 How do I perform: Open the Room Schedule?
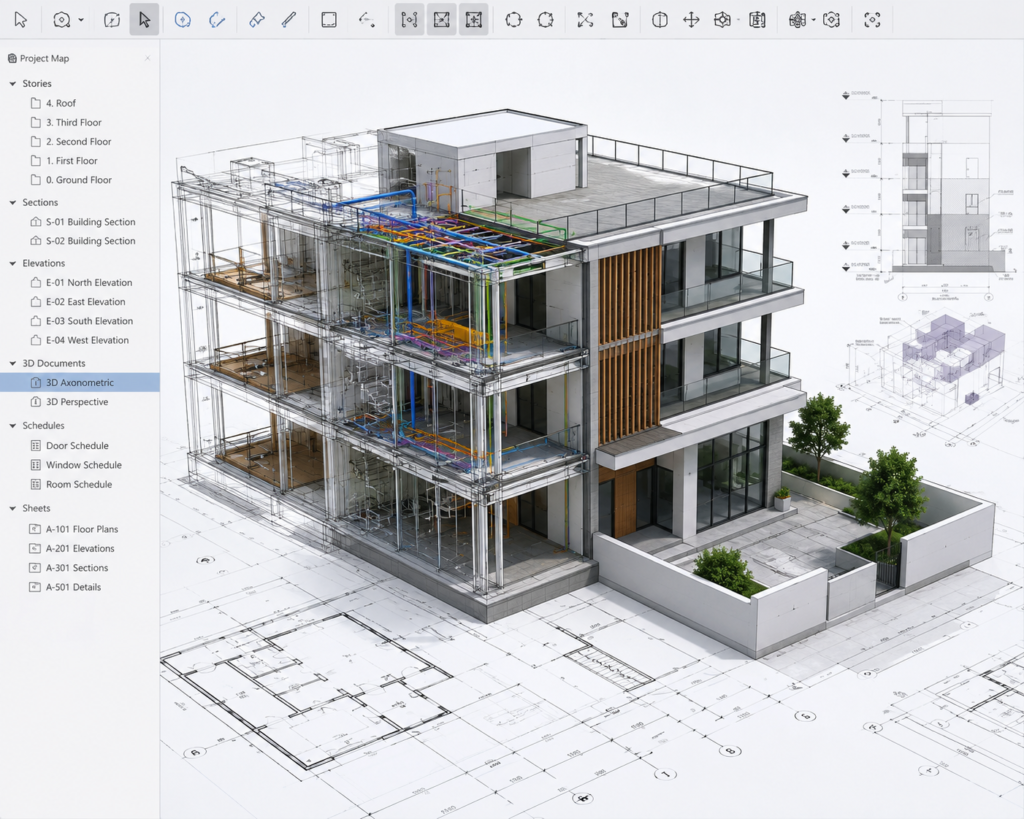point(80,485)
